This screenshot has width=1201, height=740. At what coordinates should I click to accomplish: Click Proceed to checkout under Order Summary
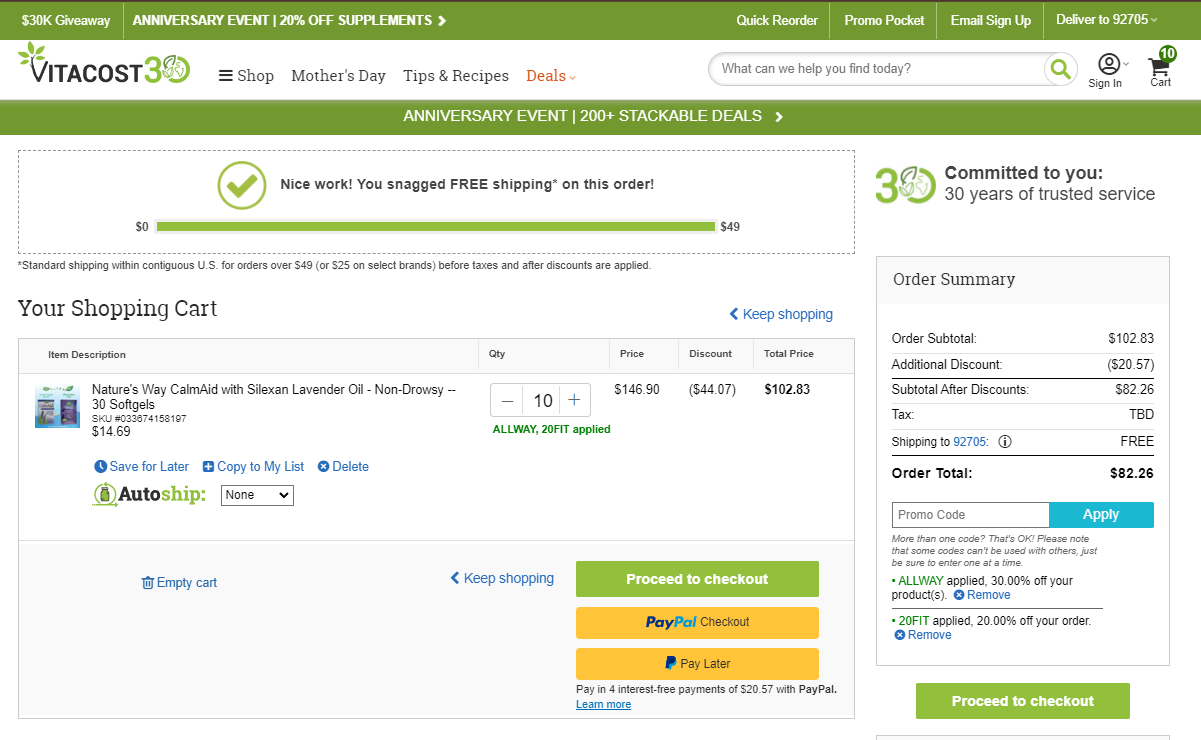[x=1023, y=701]
